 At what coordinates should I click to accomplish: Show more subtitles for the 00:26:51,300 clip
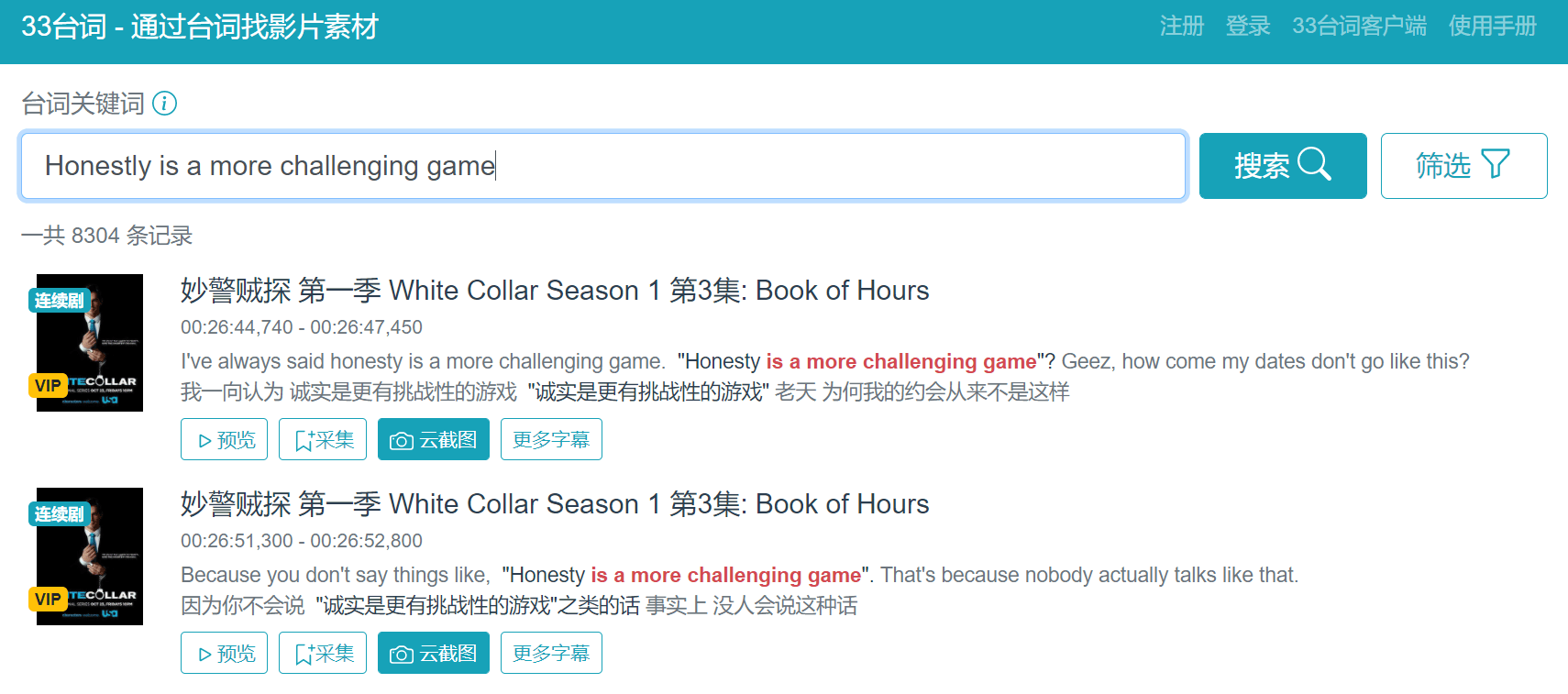pos(551,653)
